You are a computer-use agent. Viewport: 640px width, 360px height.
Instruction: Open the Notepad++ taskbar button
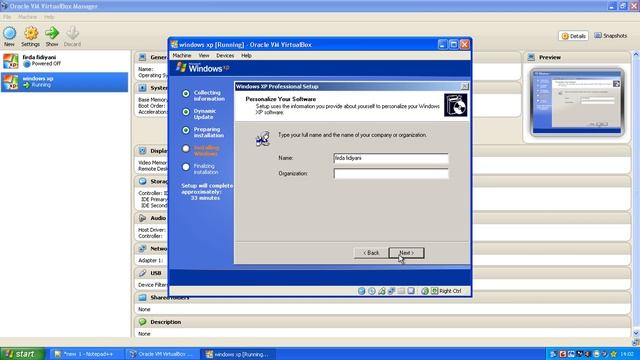click(86, 354)
